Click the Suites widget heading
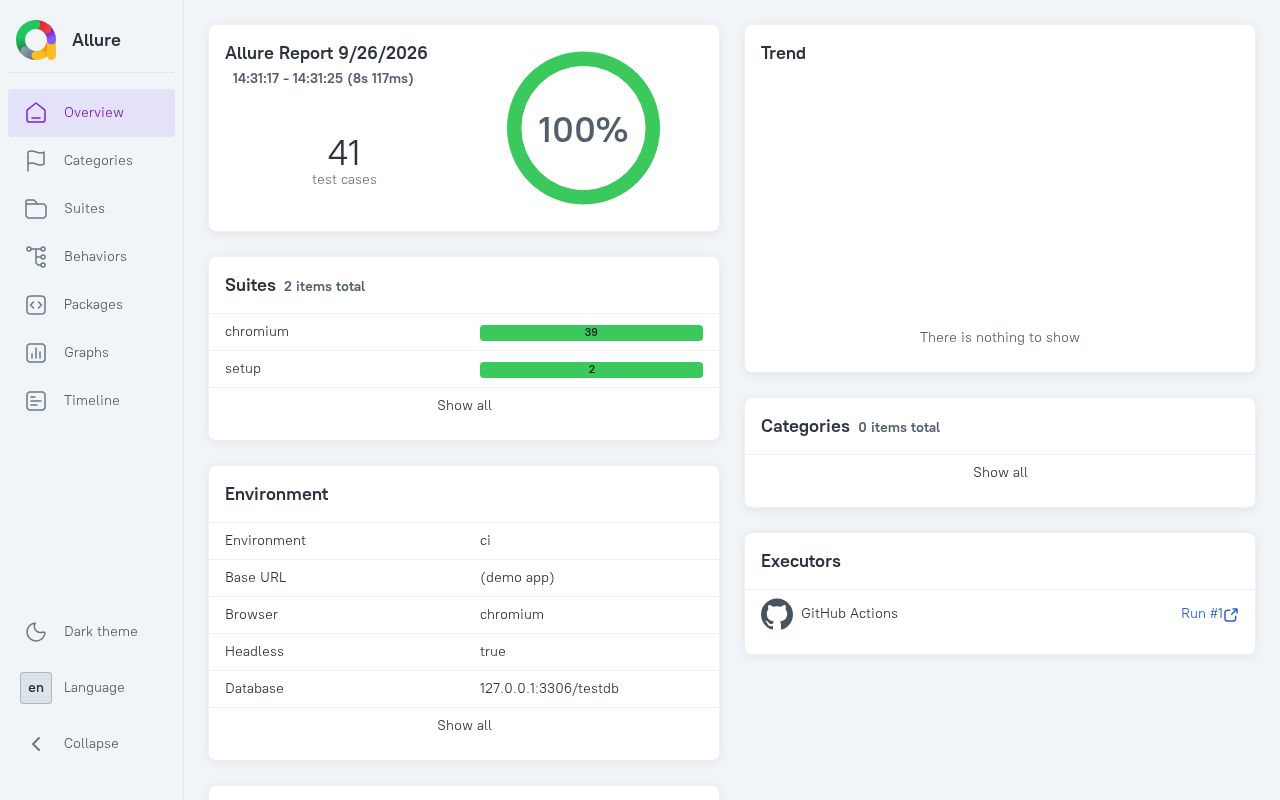 click(250, 285)
